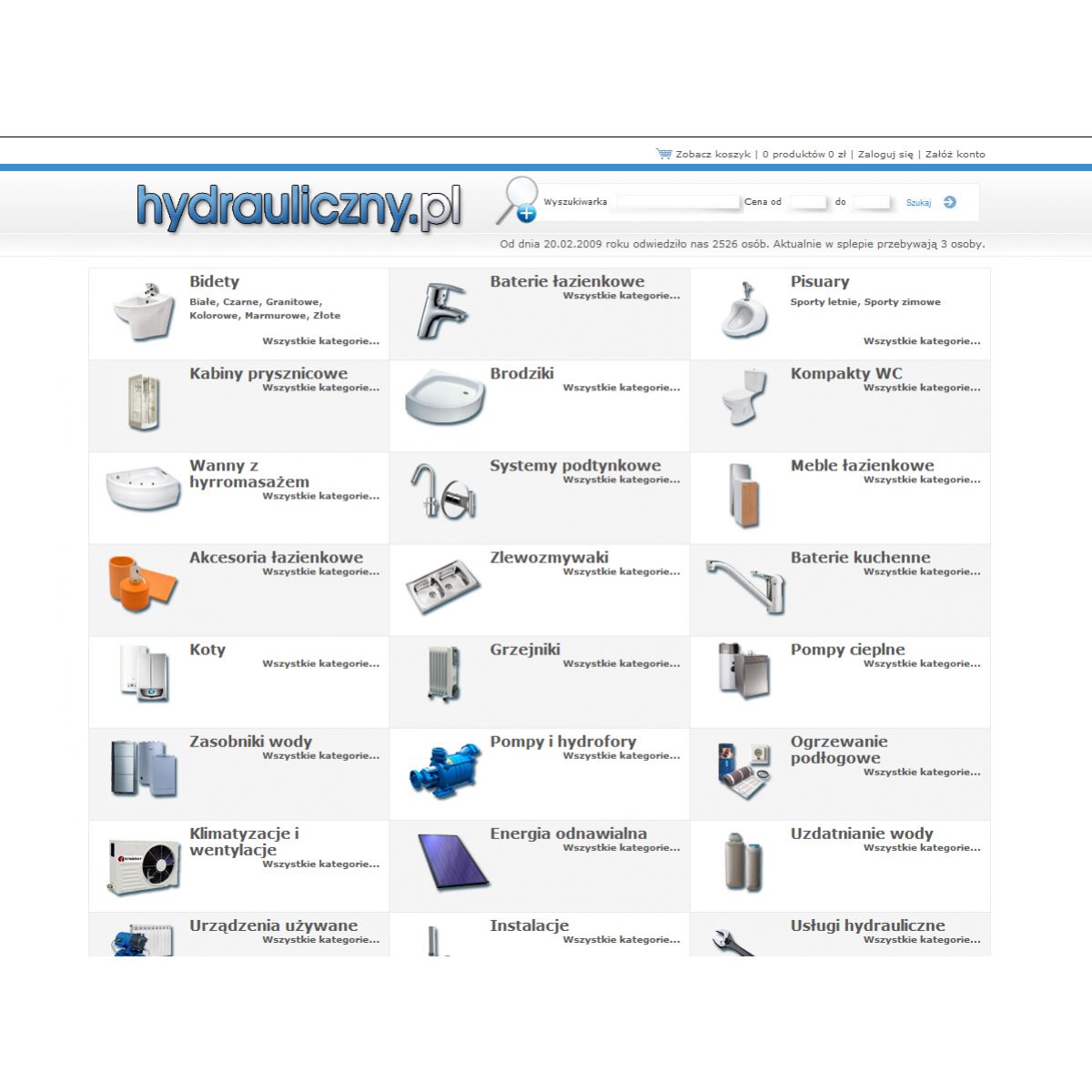Open the Energia odnawialna category
Viewport: 1092px width, 1092px height.
[569, 833]
